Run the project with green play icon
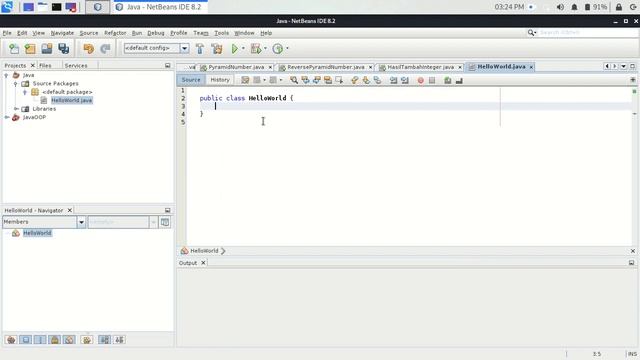This screenshot has width=640, height=360. [234, 49]
